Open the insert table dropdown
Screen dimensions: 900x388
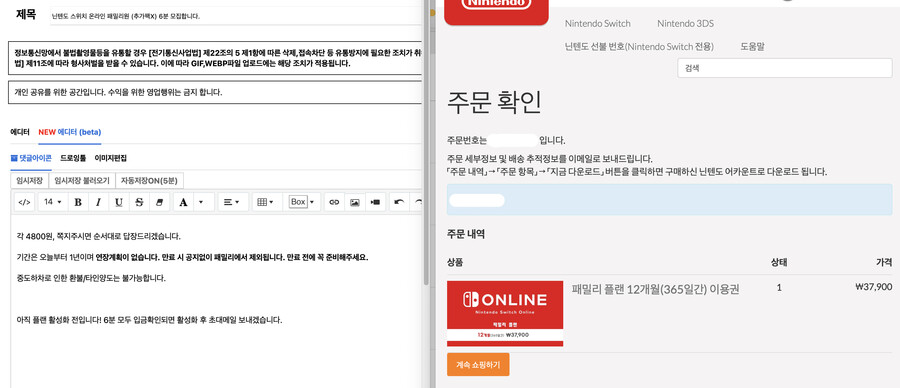(265, 202)
